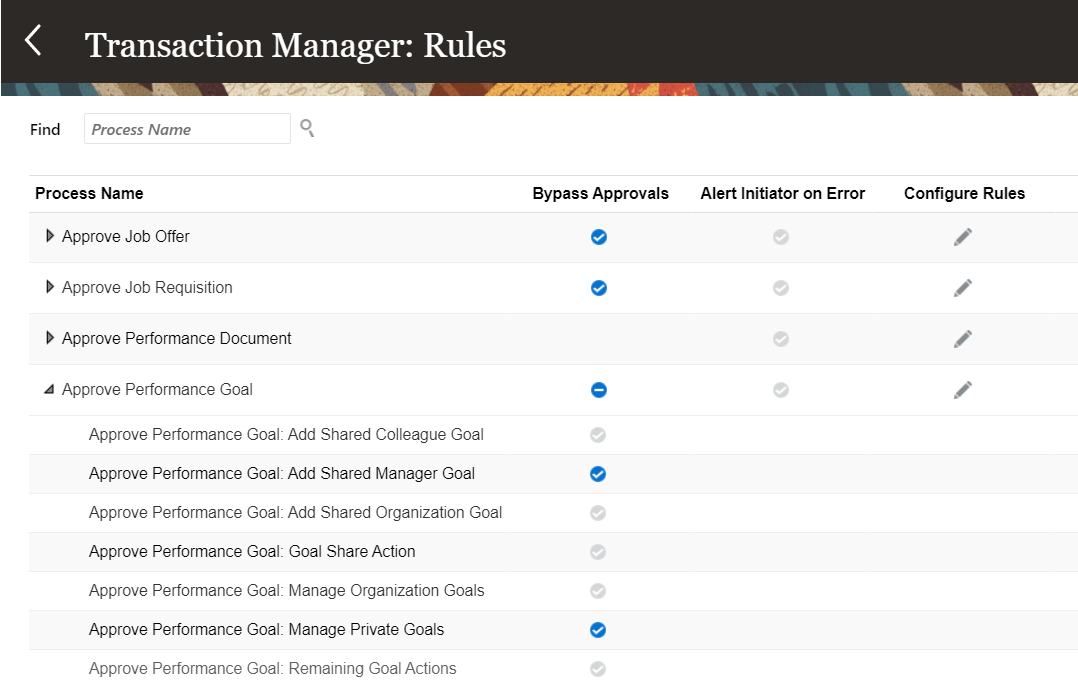Screen dimensions: 1078x688
Task: Toggle Bypass Approvals for Add Shared Organization Goal
Action: tap(597, 512)
